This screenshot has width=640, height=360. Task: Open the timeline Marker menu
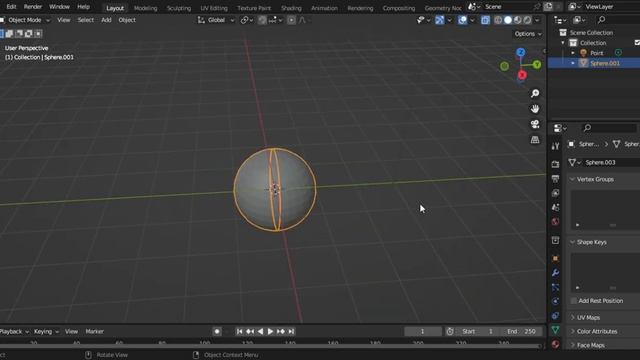(94, 331)
